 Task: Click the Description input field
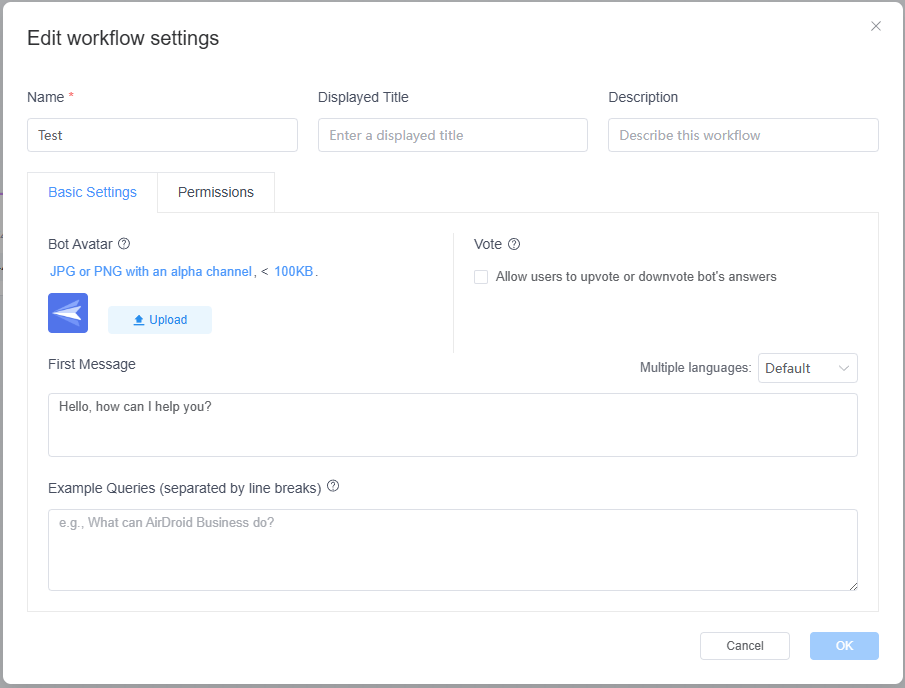point(743,135)
